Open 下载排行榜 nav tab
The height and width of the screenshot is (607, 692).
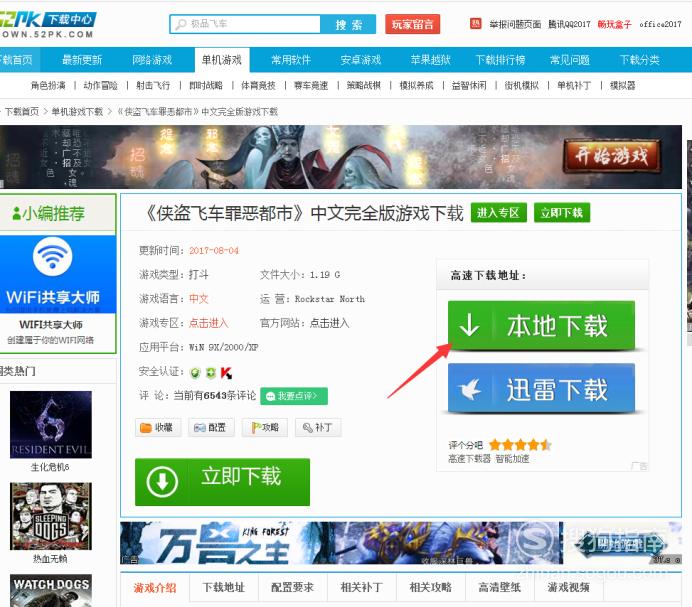(500, 60)
